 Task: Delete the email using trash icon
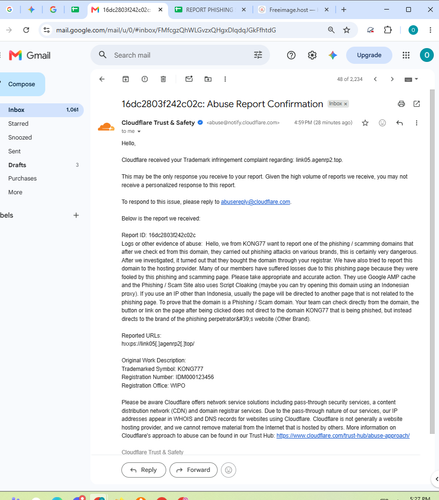coord(163,79)
